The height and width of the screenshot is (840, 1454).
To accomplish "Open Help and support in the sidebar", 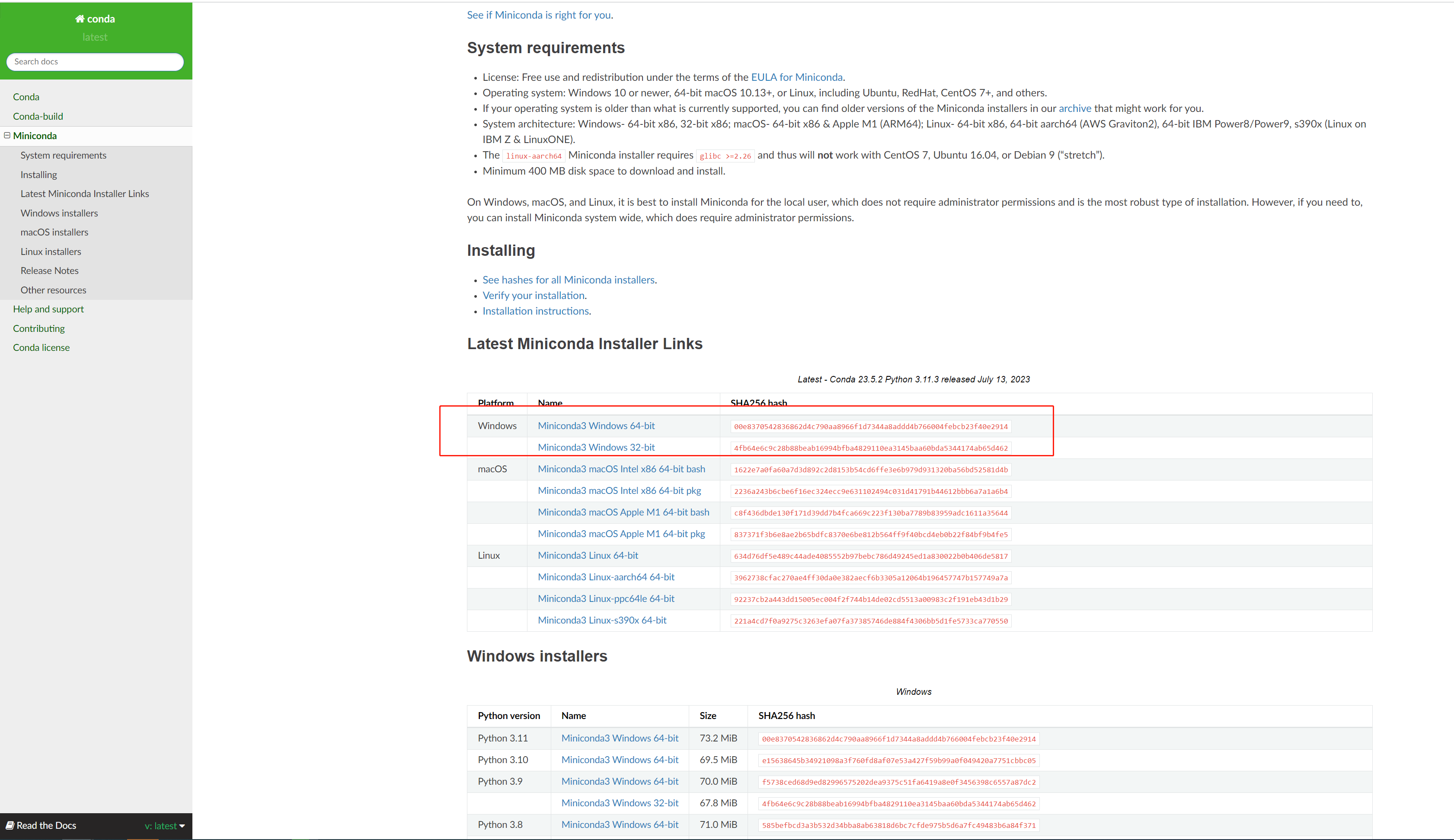I will [48, 309].
